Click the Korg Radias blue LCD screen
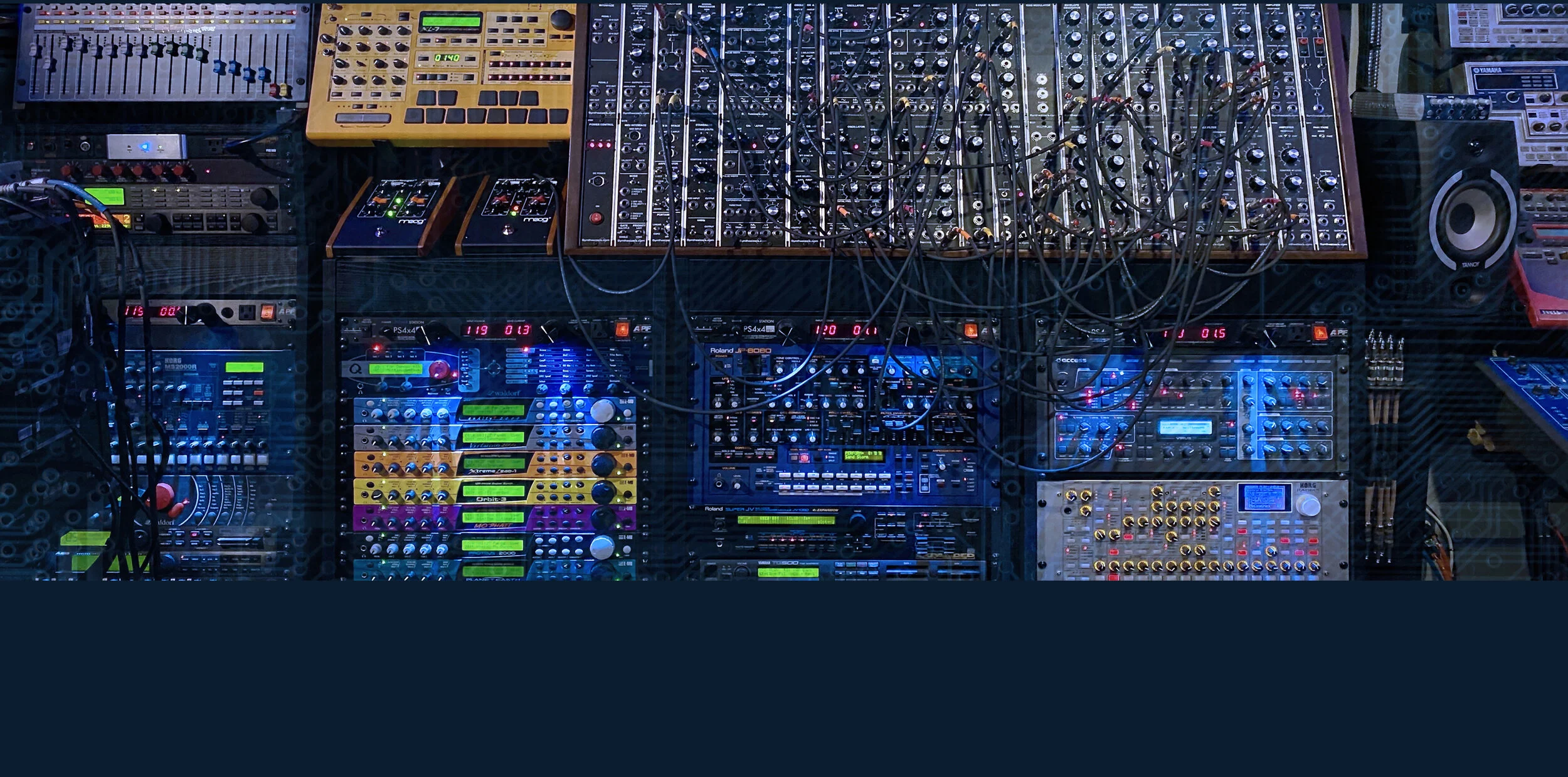This screenshot has width=1568, height=777. click(x=1263, y=497)
